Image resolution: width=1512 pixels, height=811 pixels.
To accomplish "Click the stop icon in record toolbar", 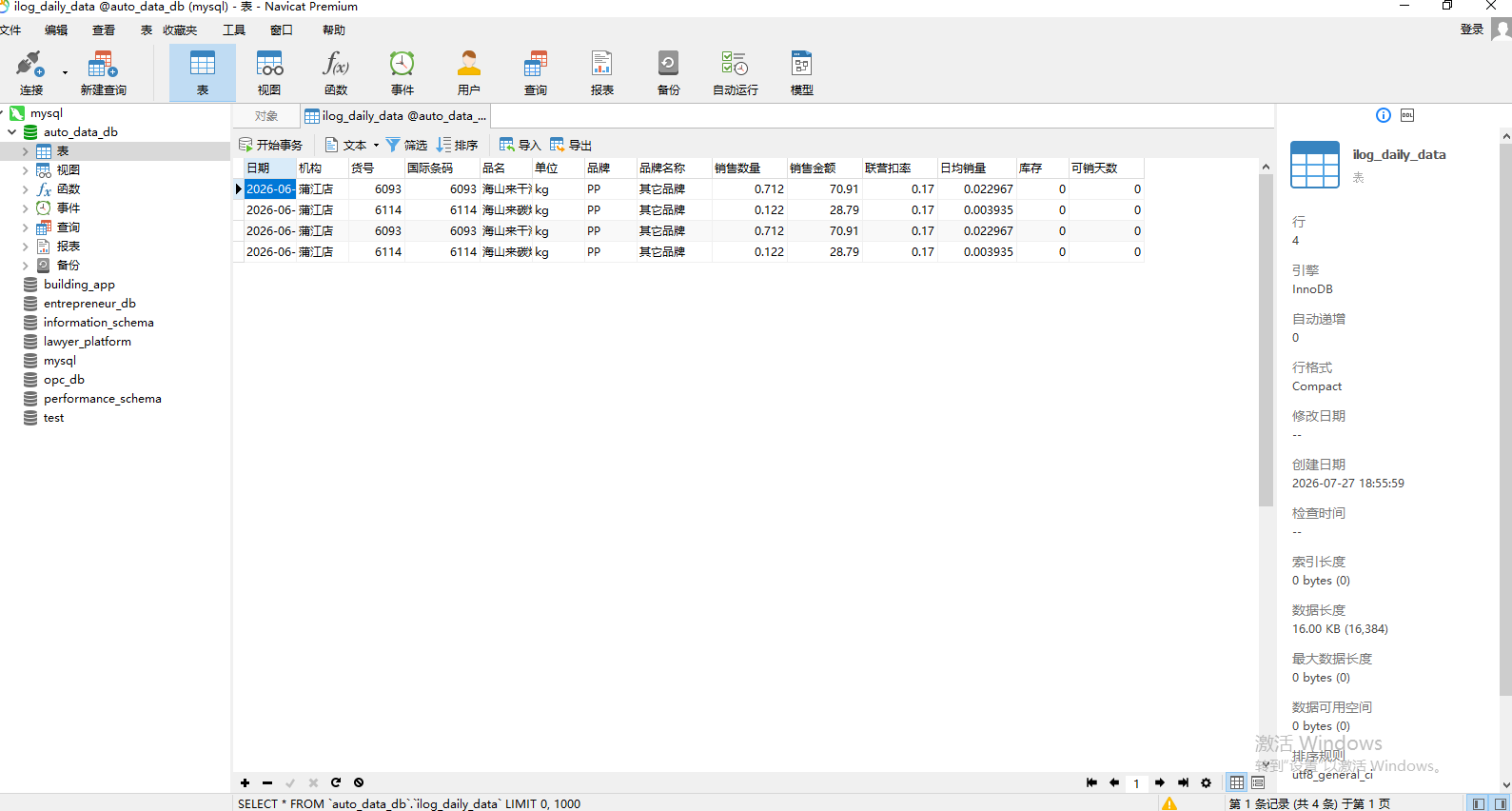I will point(359,782).
